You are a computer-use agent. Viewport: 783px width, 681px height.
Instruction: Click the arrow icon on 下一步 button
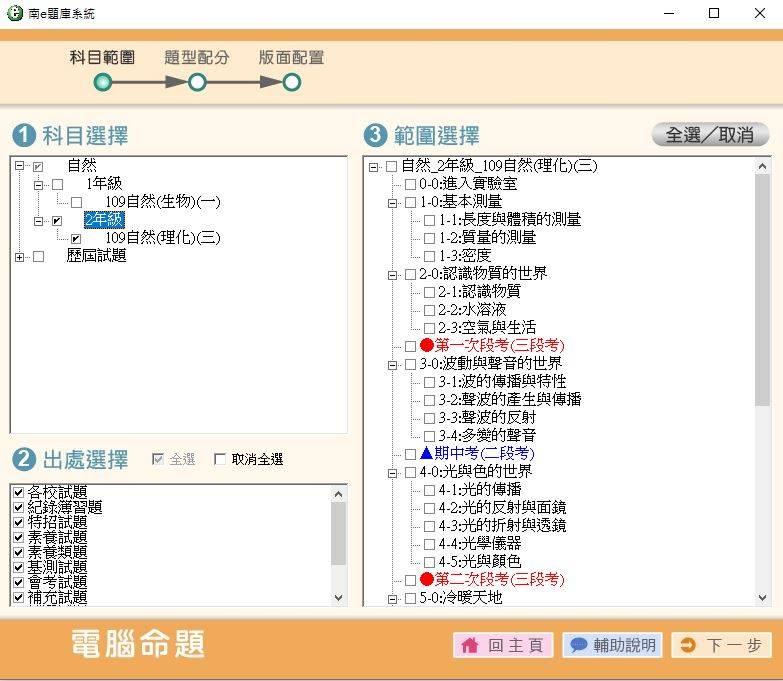[688, 645]
